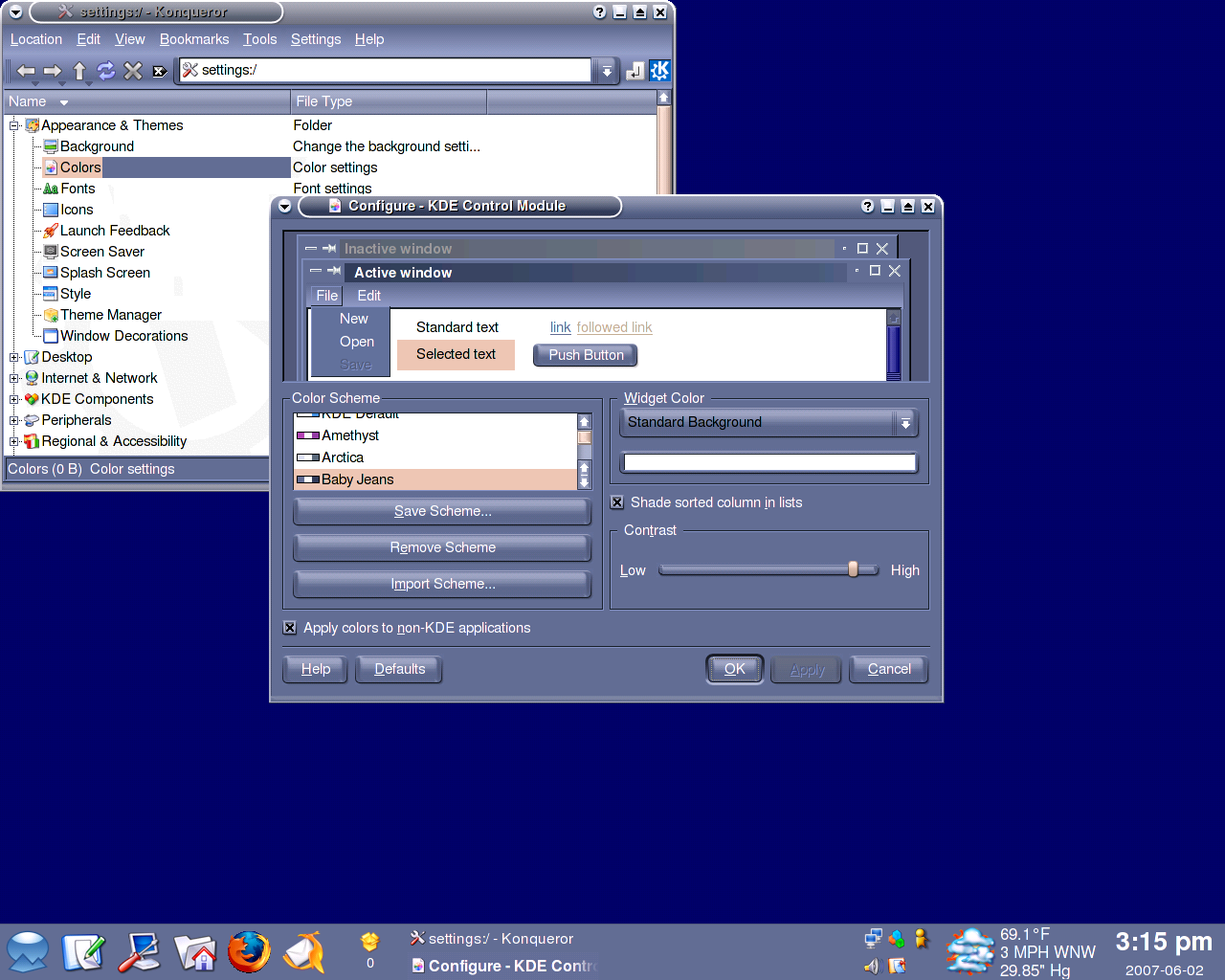This screenshot has height=980, width=1225.
Task: Click the volume speaker tray icon
Action: point(872,966)
